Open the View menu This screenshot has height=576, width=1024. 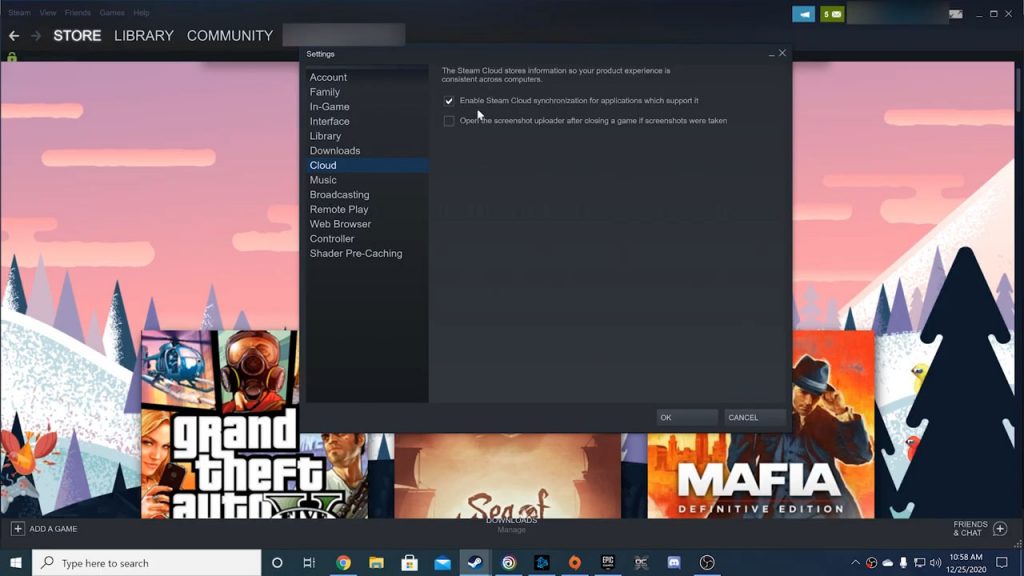[48, 12]
